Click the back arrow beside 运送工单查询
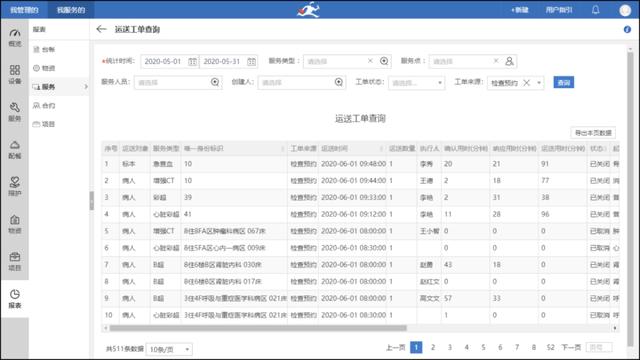The image size is (640, 360). (101, 29)
